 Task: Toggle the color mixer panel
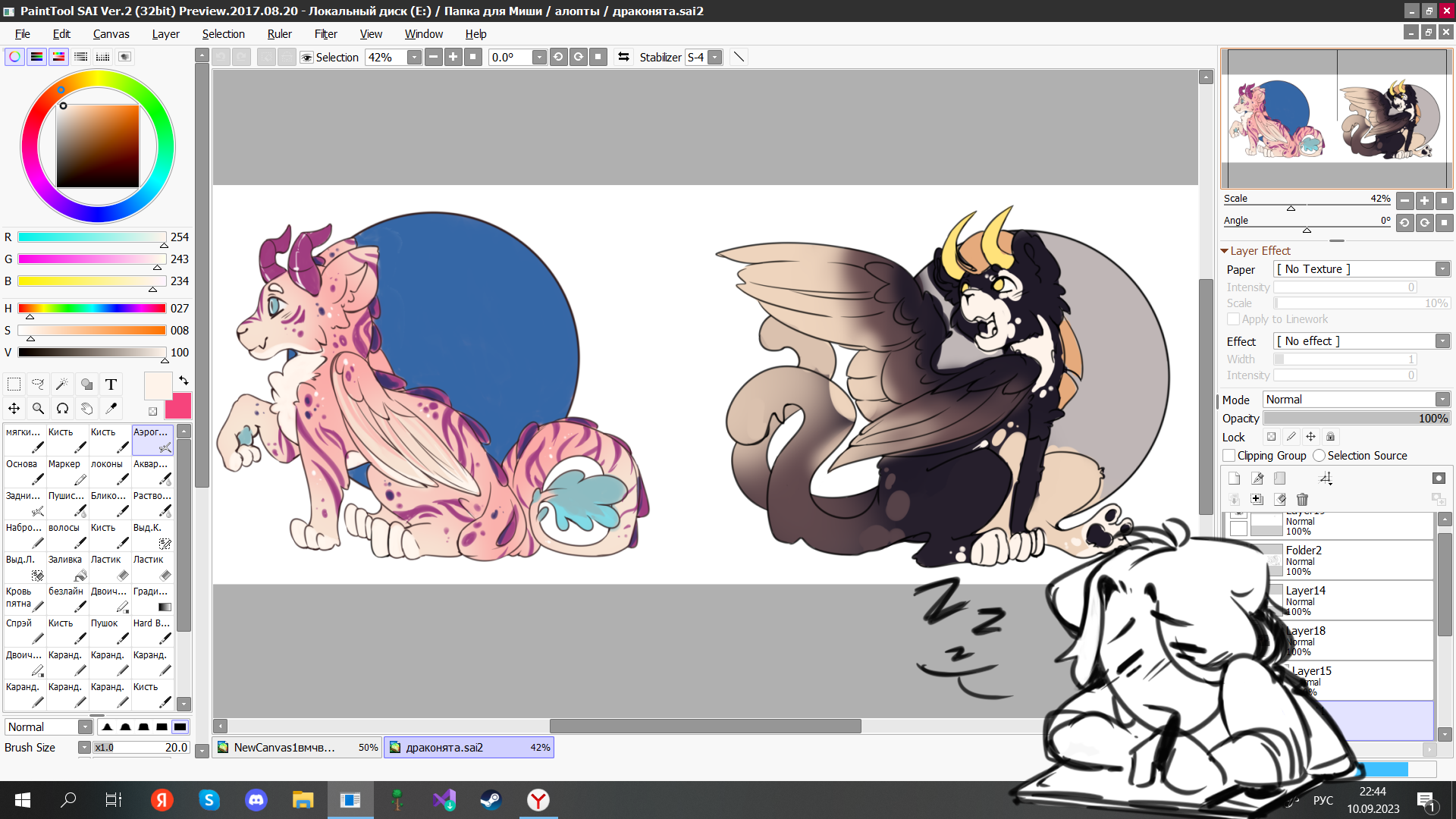[80, 57]
